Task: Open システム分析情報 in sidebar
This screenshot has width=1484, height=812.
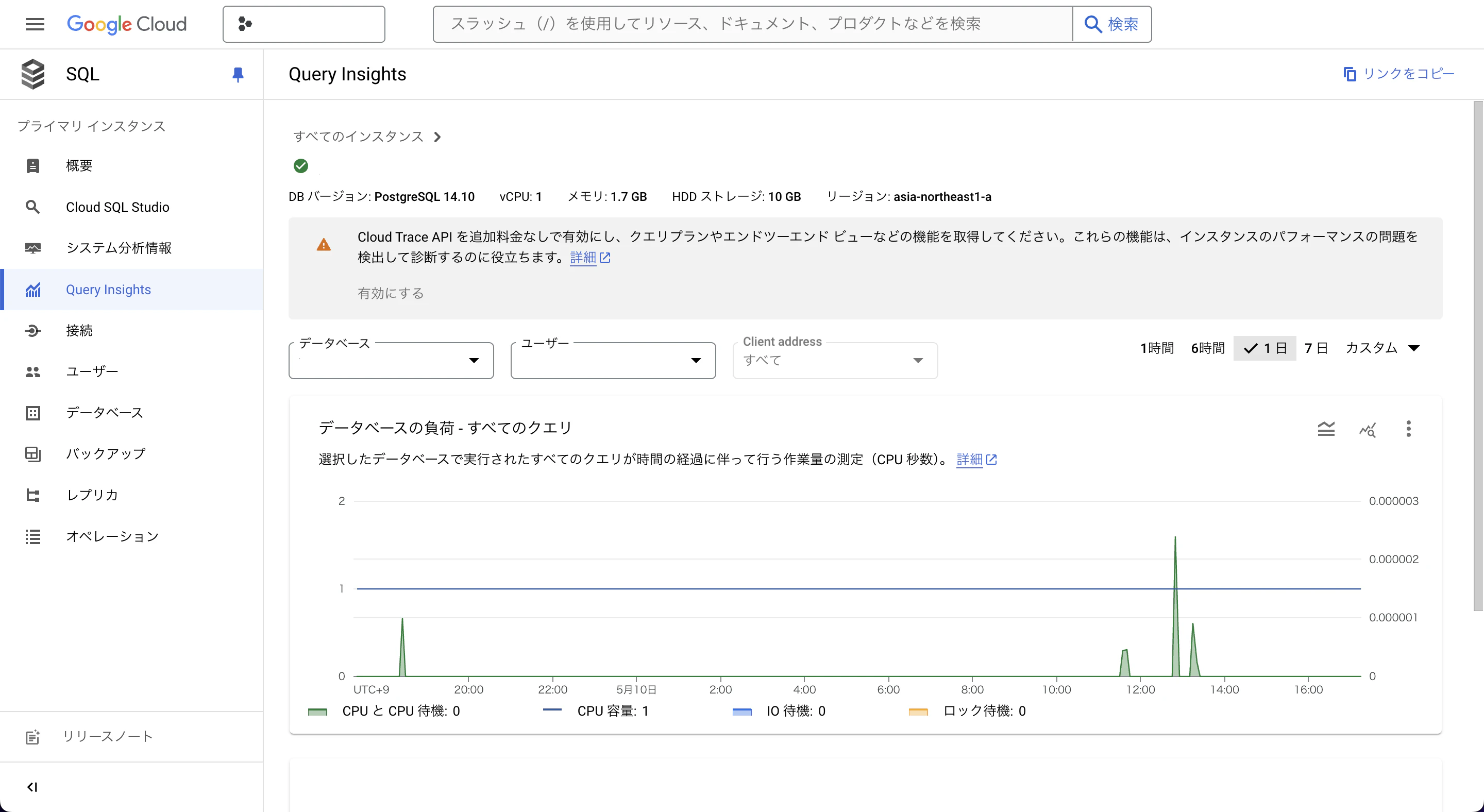Action: pos(132,248)
